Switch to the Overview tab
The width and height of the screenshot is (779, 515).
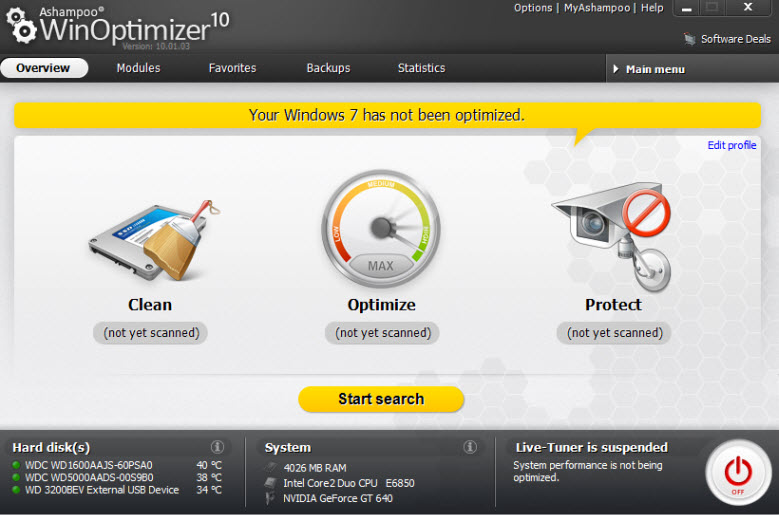point(44,68)
